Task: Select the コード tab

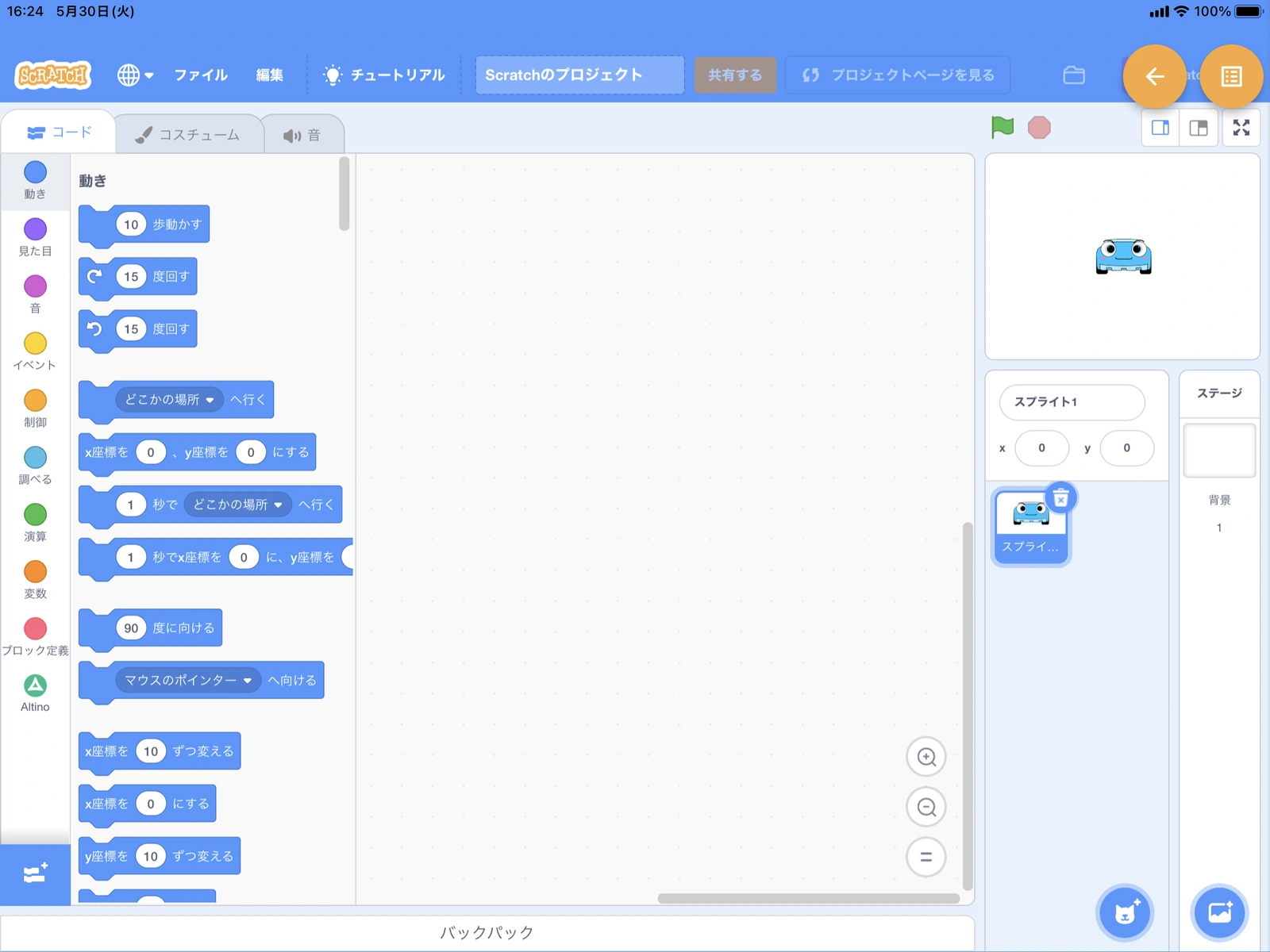Action: 60,132
